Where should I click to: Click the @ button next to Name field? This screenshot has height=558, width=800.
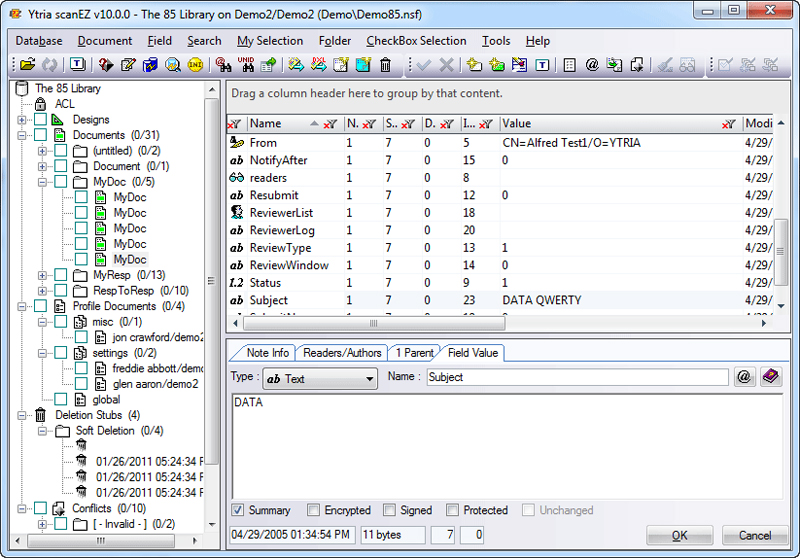(x=744, y=377)
